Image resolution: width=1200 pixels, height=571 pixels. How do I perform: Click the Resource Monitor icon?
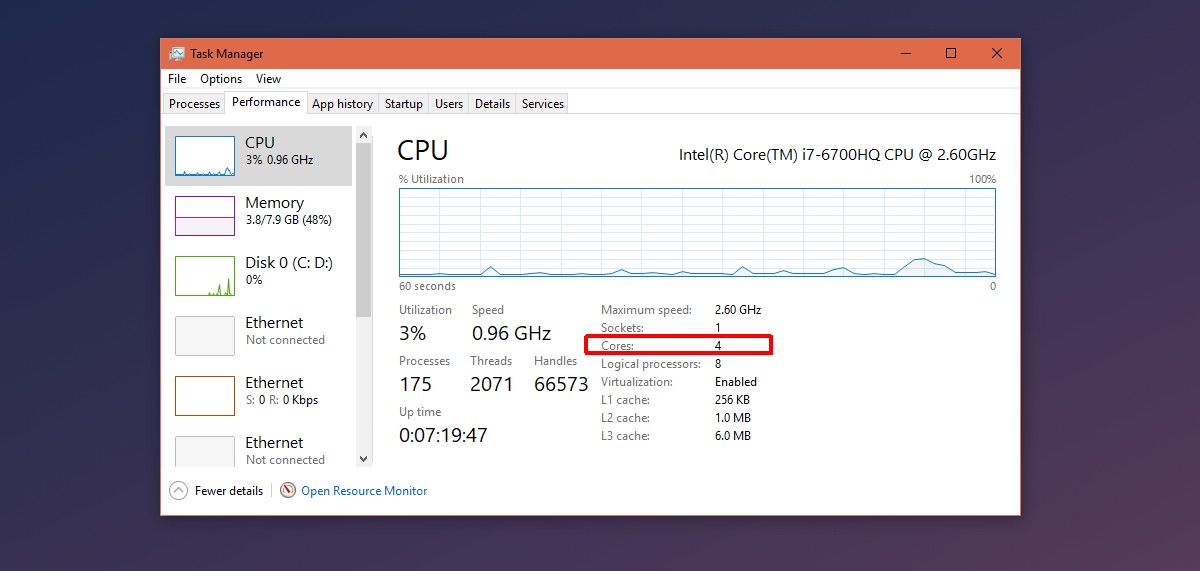click(288, 491)
